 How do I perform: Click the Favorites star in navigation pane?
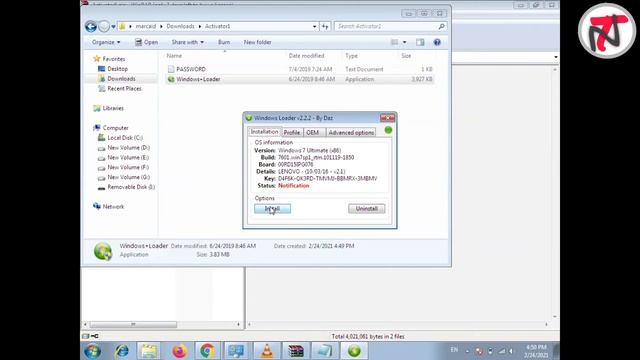click(x=97, y=59)
